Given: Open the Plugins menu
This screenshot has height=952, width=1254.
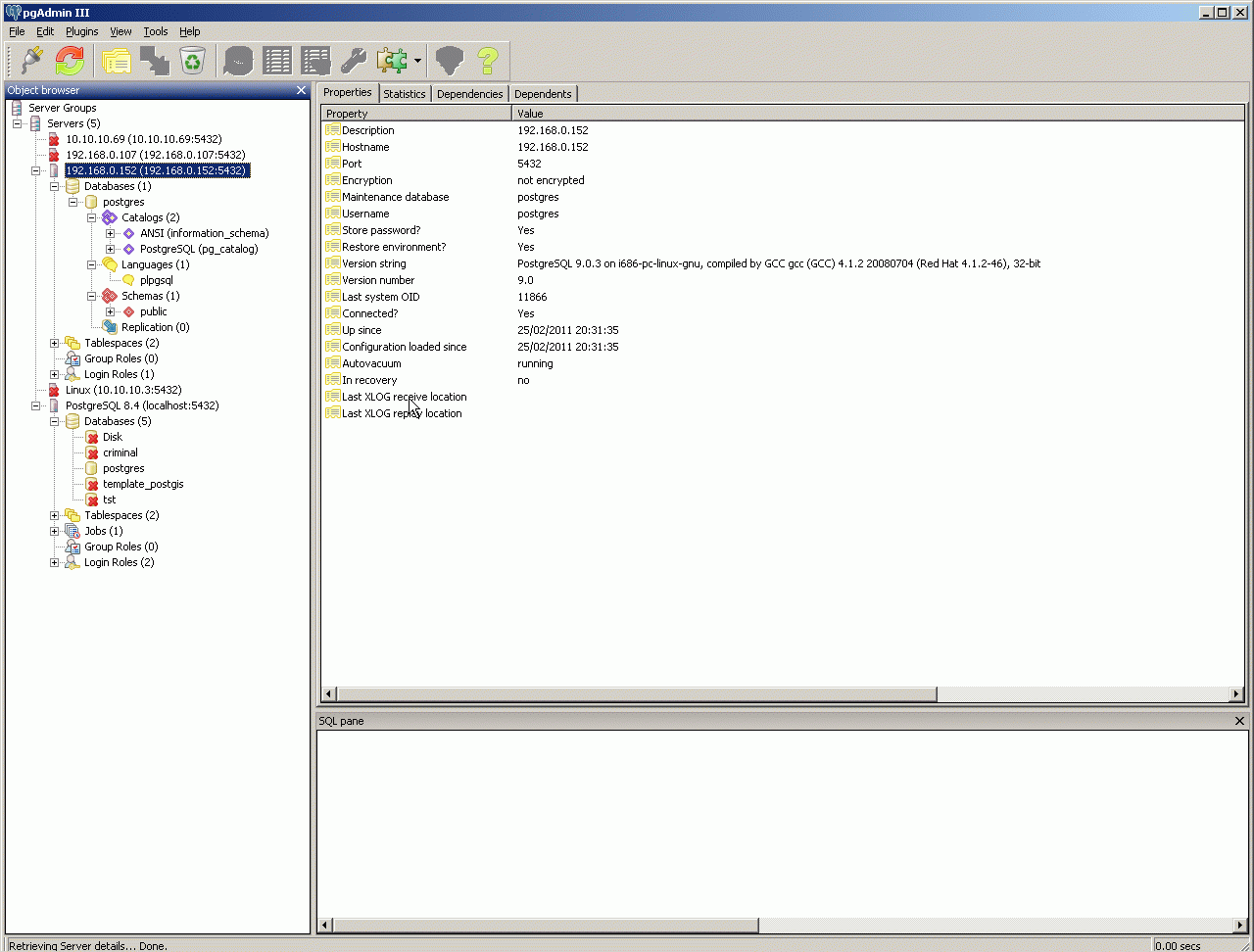Looking at the screenshot, I should click(x=82, y=31).
